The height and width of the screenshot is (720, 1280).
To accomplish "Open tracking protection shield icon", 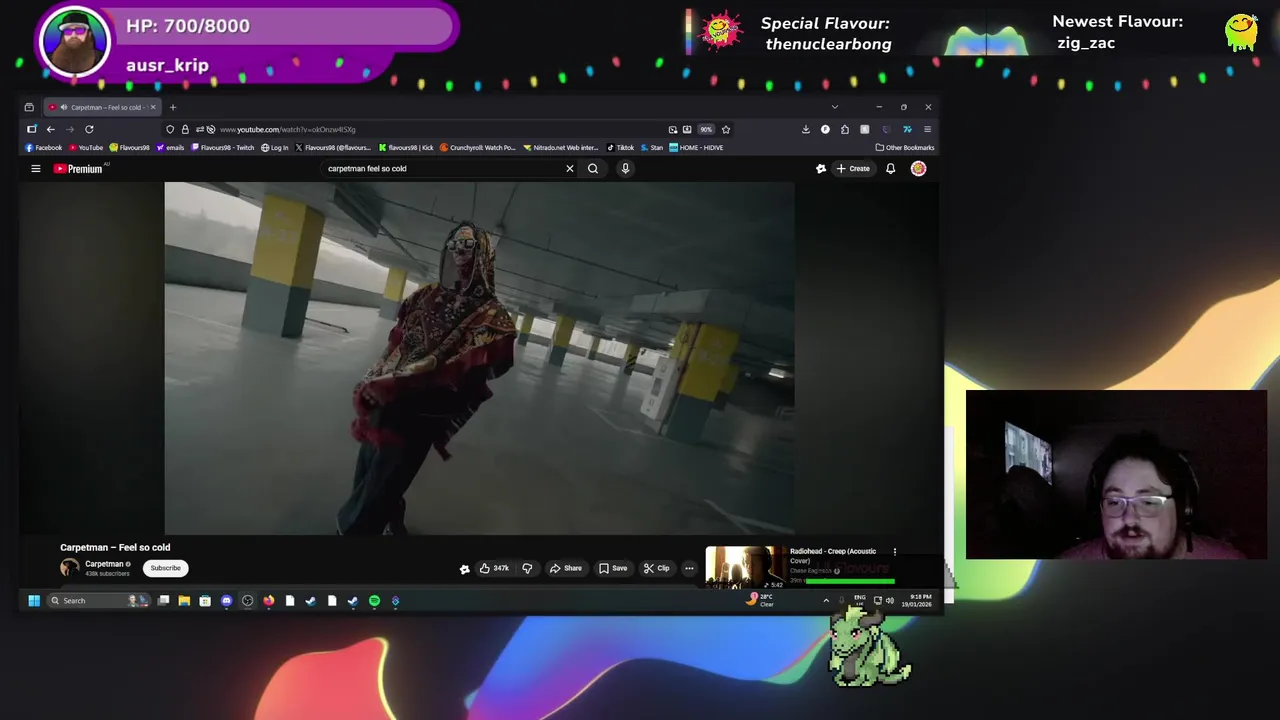I will click(170, 129).
